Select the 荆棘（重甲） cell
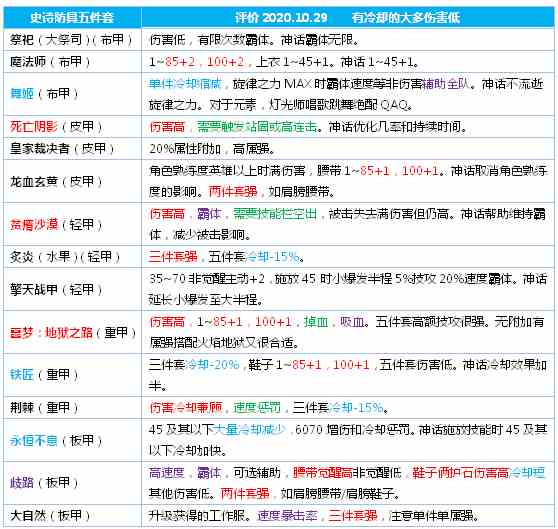 [x=72, y=407]
